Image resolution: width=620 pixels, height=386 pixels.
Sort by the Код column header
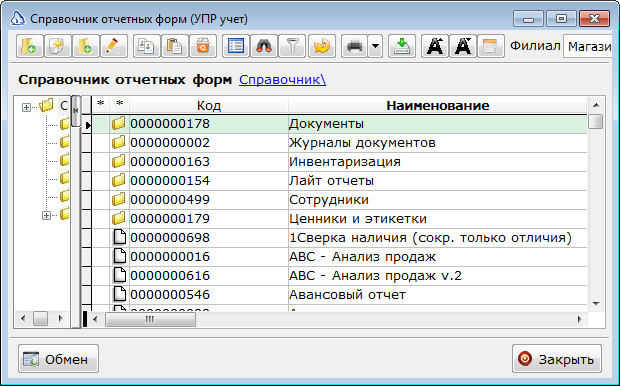point(209,106)
